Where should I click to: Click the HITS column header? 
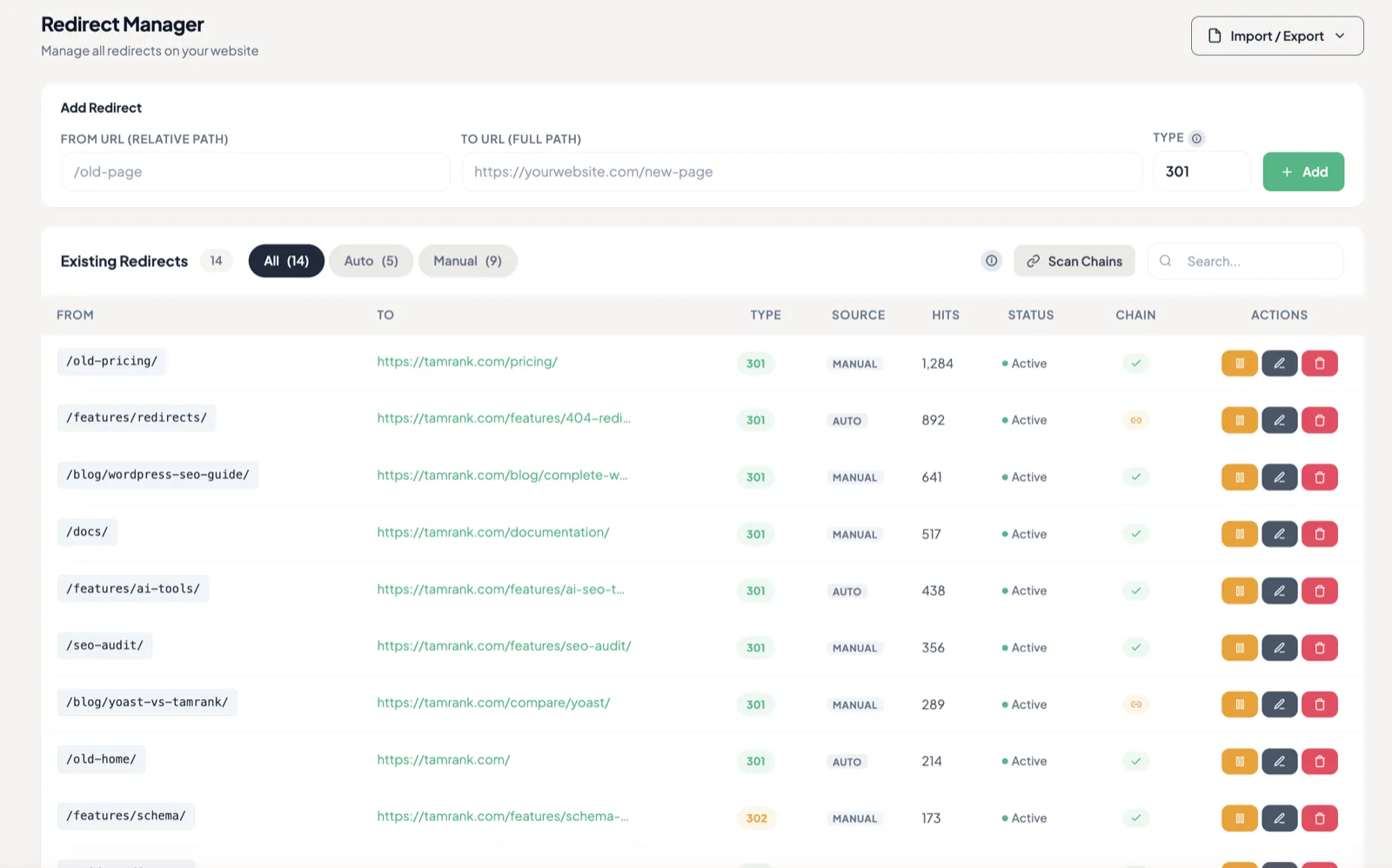click(946, 315)
